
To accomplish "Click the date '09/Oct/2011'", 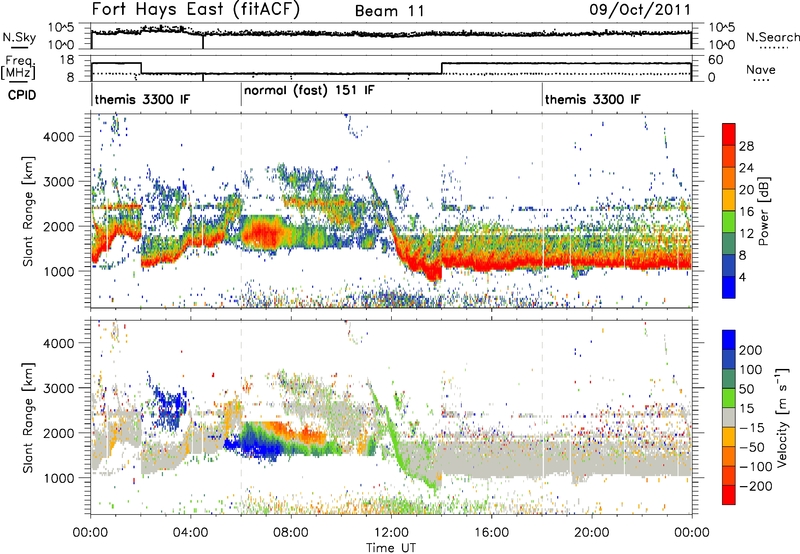I will click(640, 10).
